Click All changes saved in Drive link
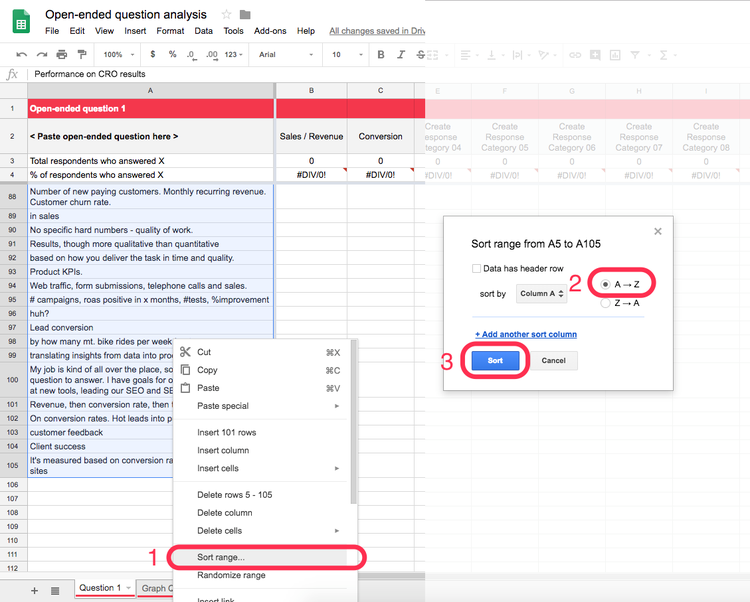 tap(377, 31)
